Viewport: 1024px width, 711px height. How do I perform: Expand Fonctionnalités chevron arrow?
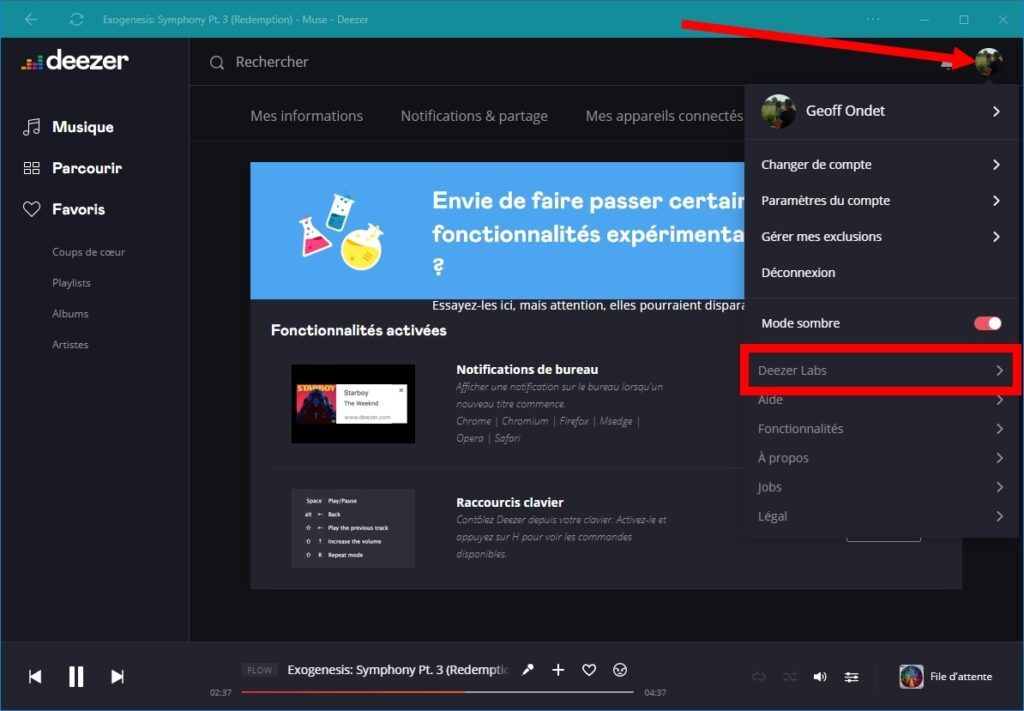click(1000, 428)
